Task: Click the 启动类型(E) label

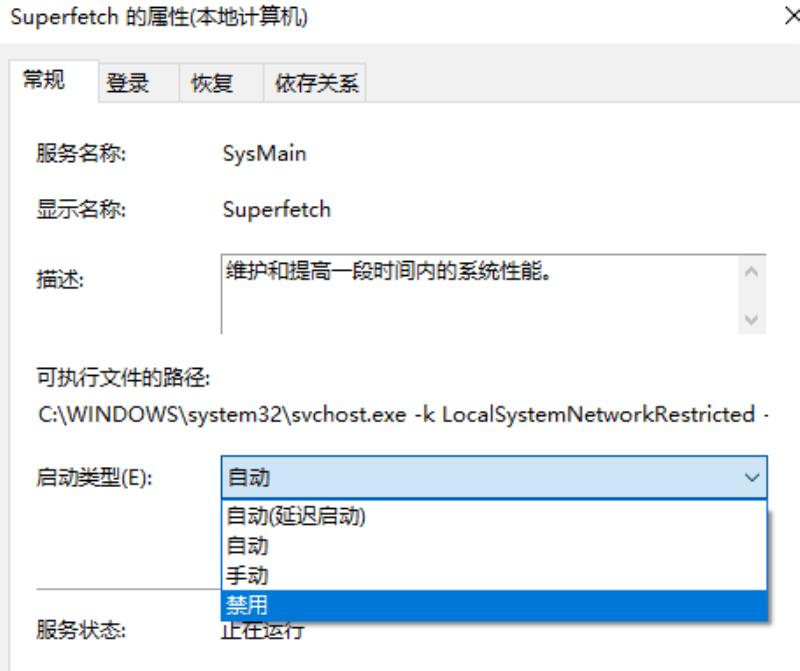Action: (x=94, y=478)
